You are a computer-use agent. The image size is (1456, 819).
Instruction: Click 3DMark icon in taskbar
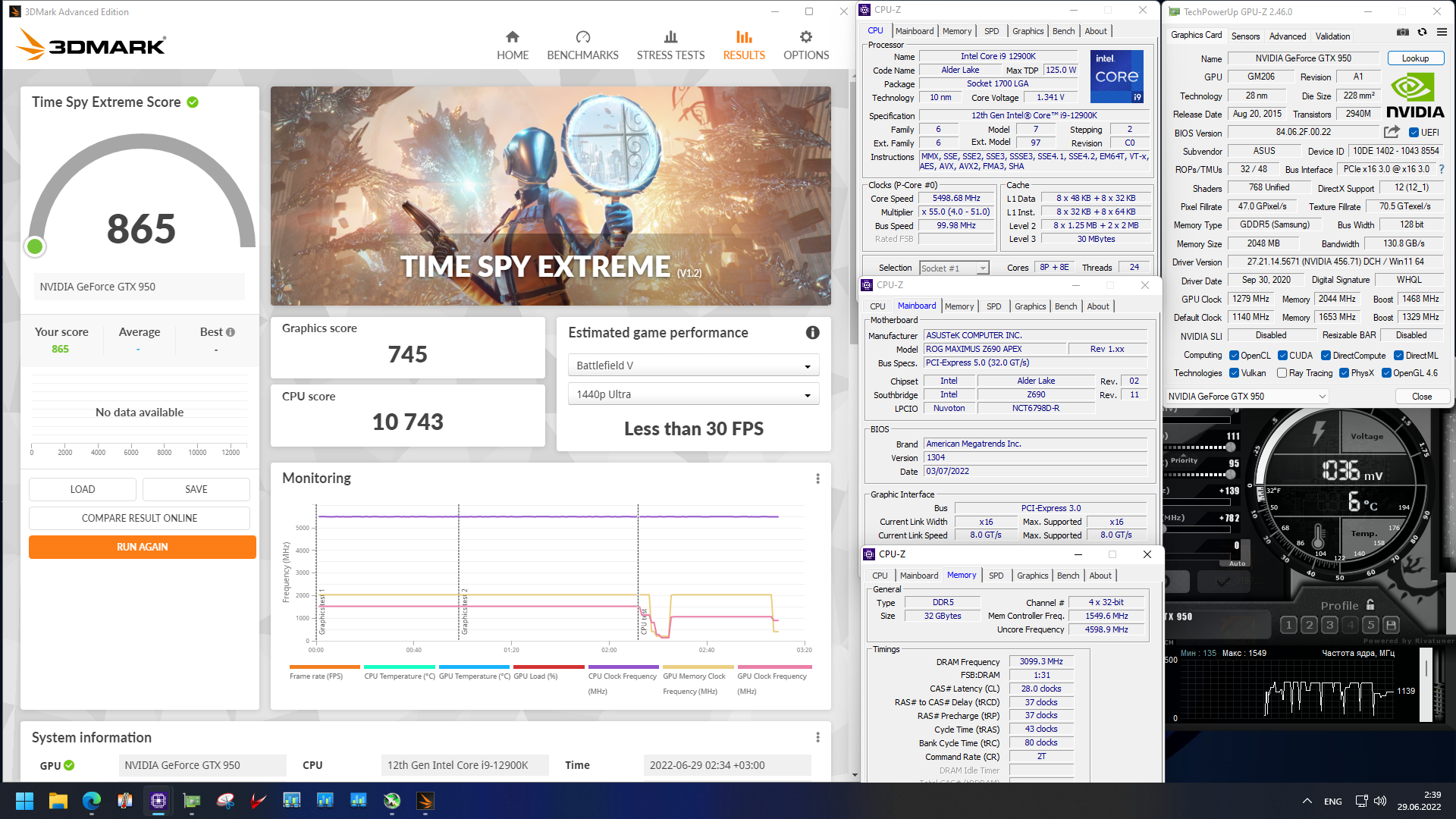pyautogui.click(x=425, y=801)
